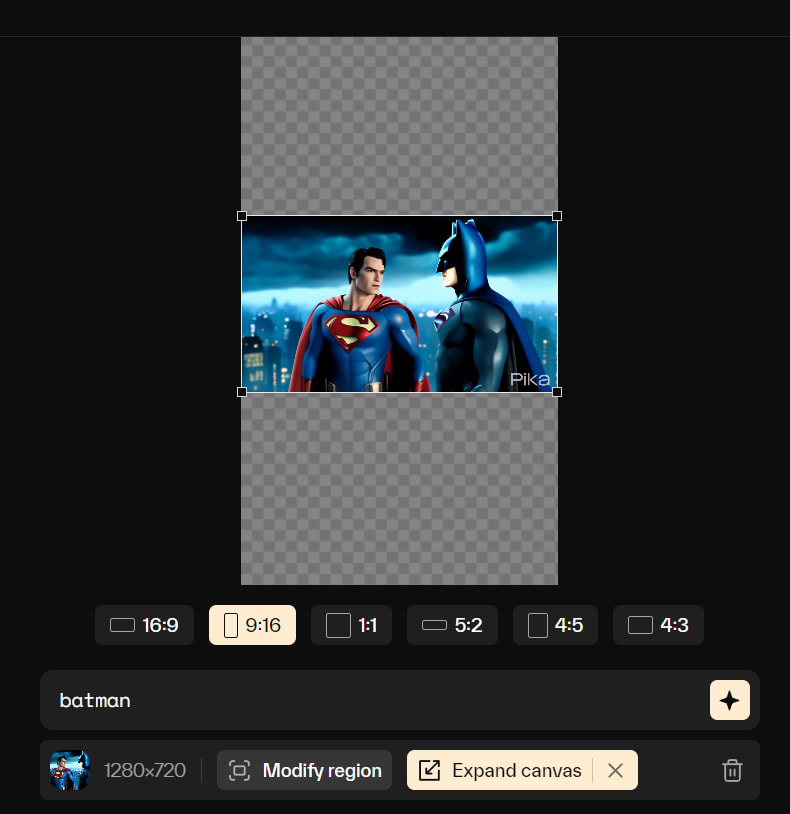The image size is (790, 814).
Task: Click the 1280×720 resolution label
Action: tap(145, 770)
